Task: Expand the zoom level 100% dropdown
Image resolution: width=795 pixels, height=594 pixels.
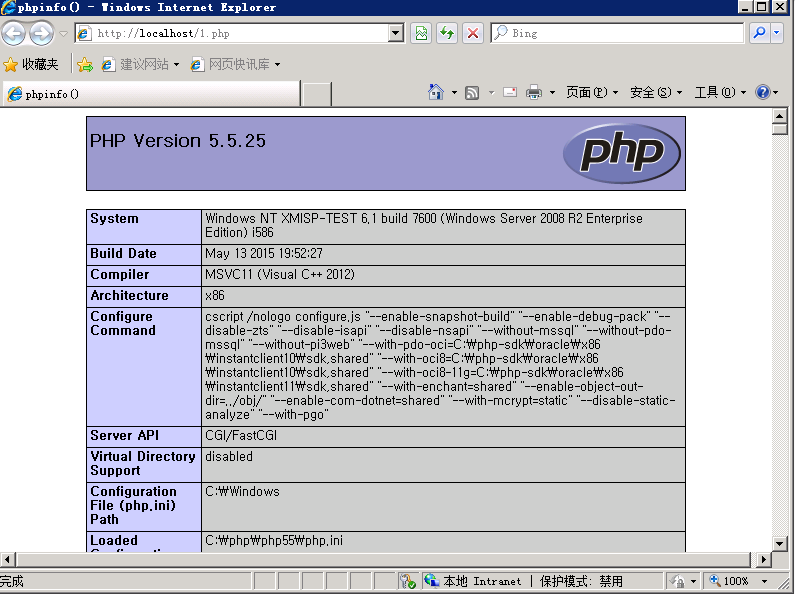Action: (x=765, y=581)
